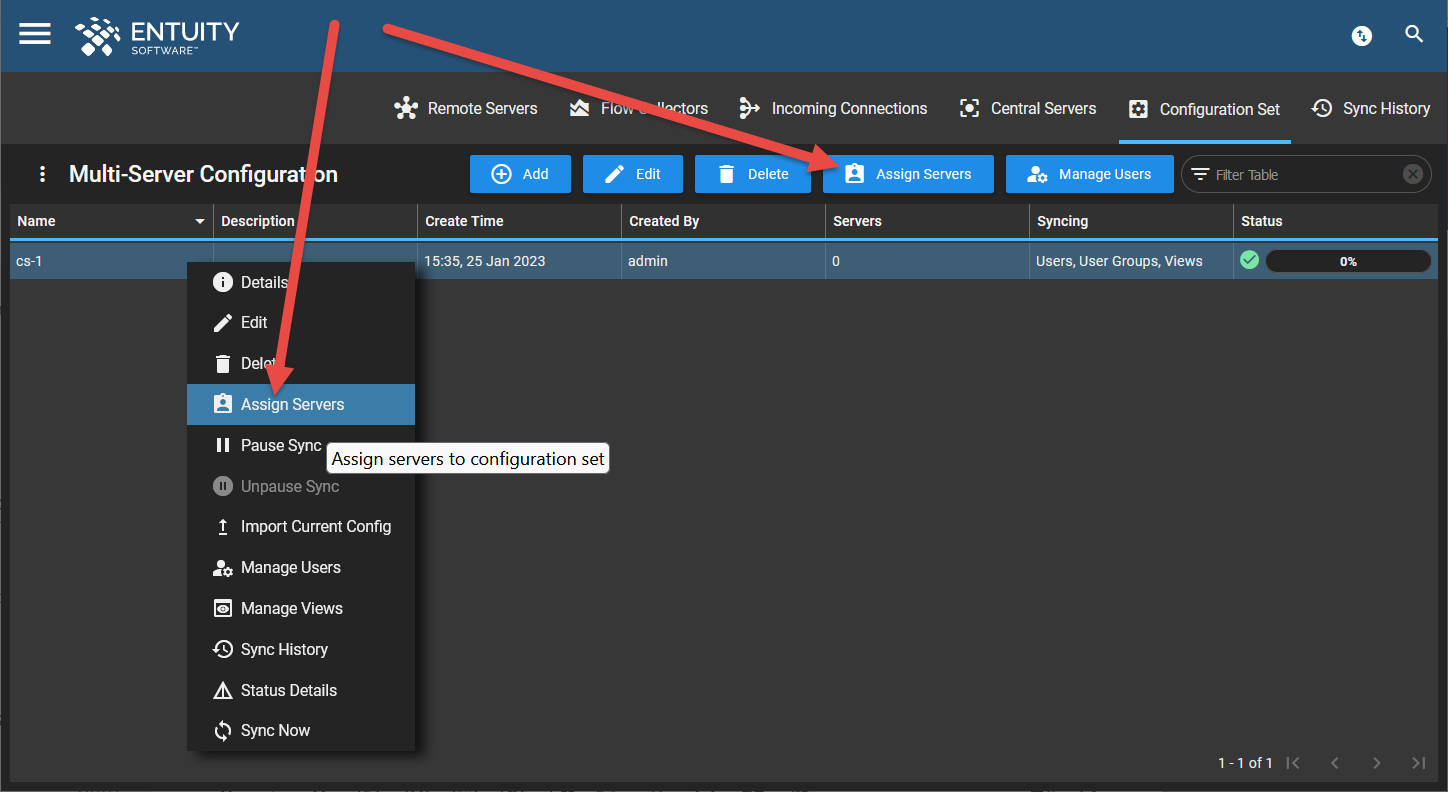Choose Assign Servers in the context menu

click(301, 404)
